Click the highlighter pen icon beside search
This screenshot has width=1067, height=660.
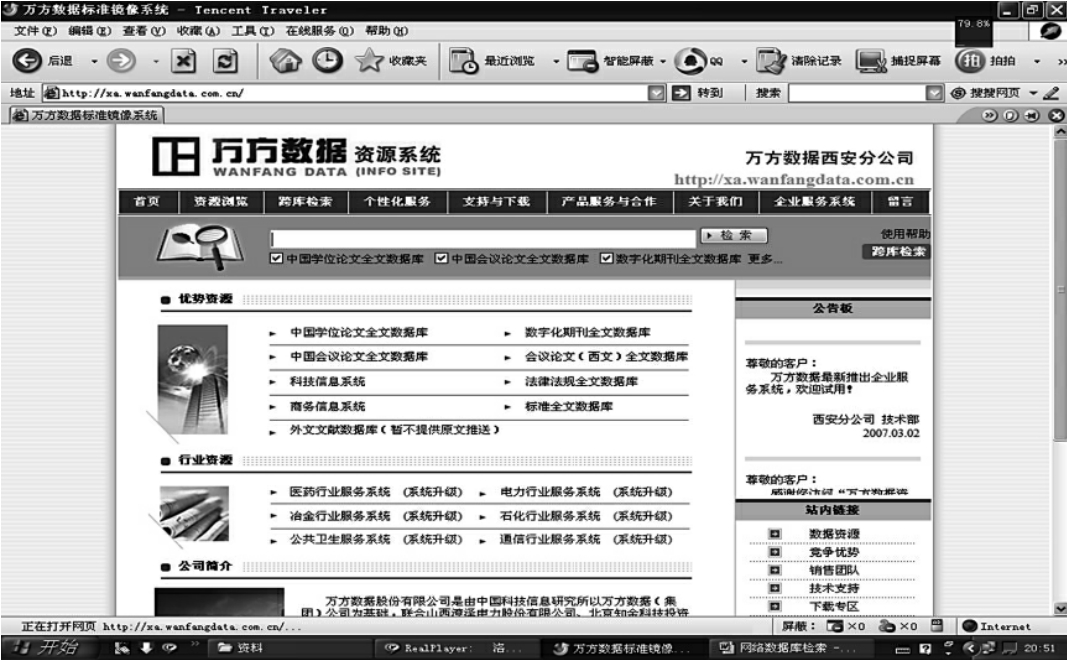pos(1051,93)
